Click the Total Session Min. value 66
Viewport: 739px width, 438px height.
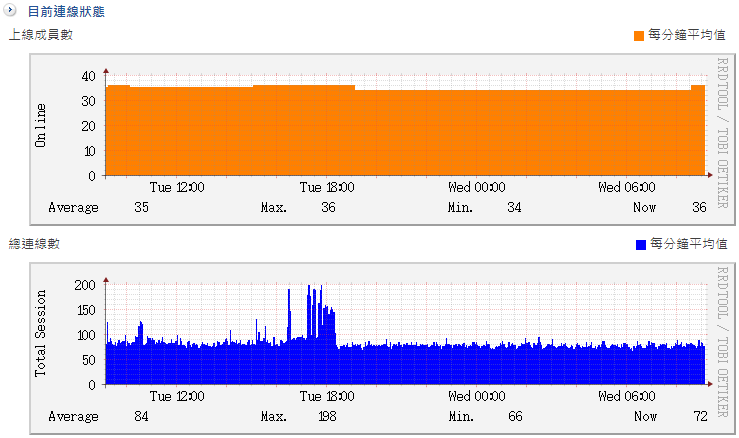(x=515, y=416)
